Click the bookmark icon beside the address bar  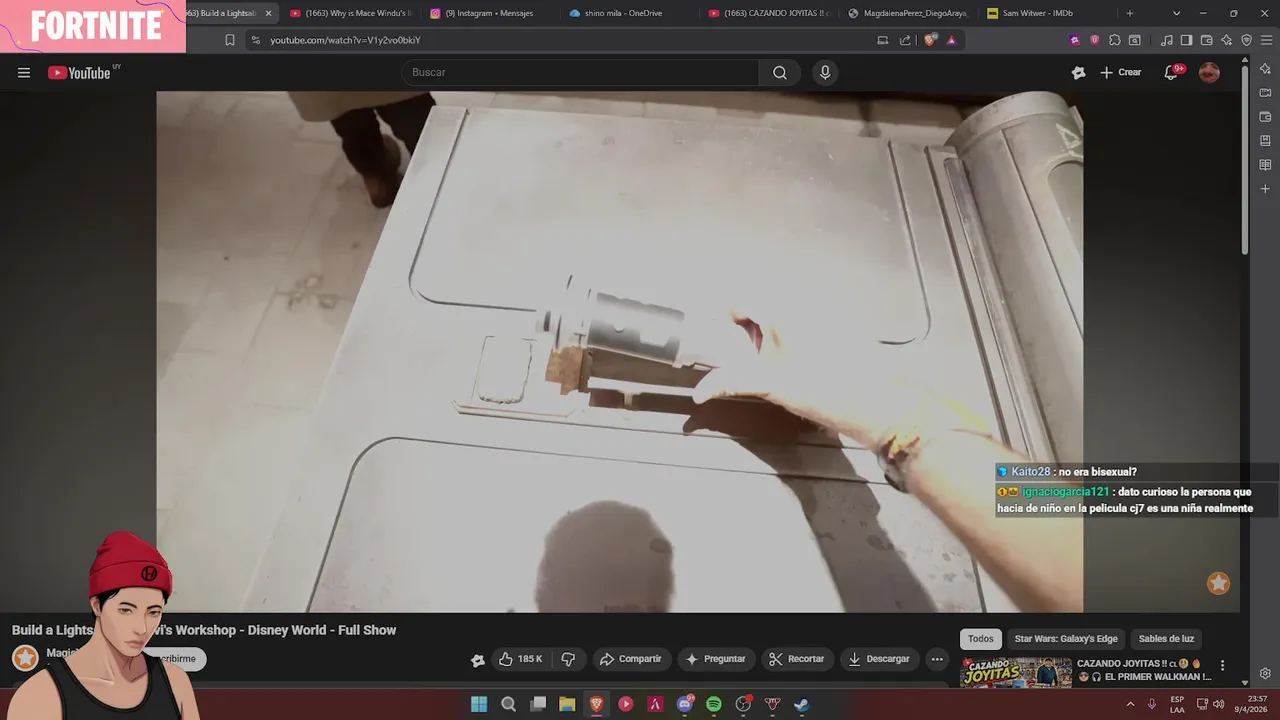(x=230, y=40)
